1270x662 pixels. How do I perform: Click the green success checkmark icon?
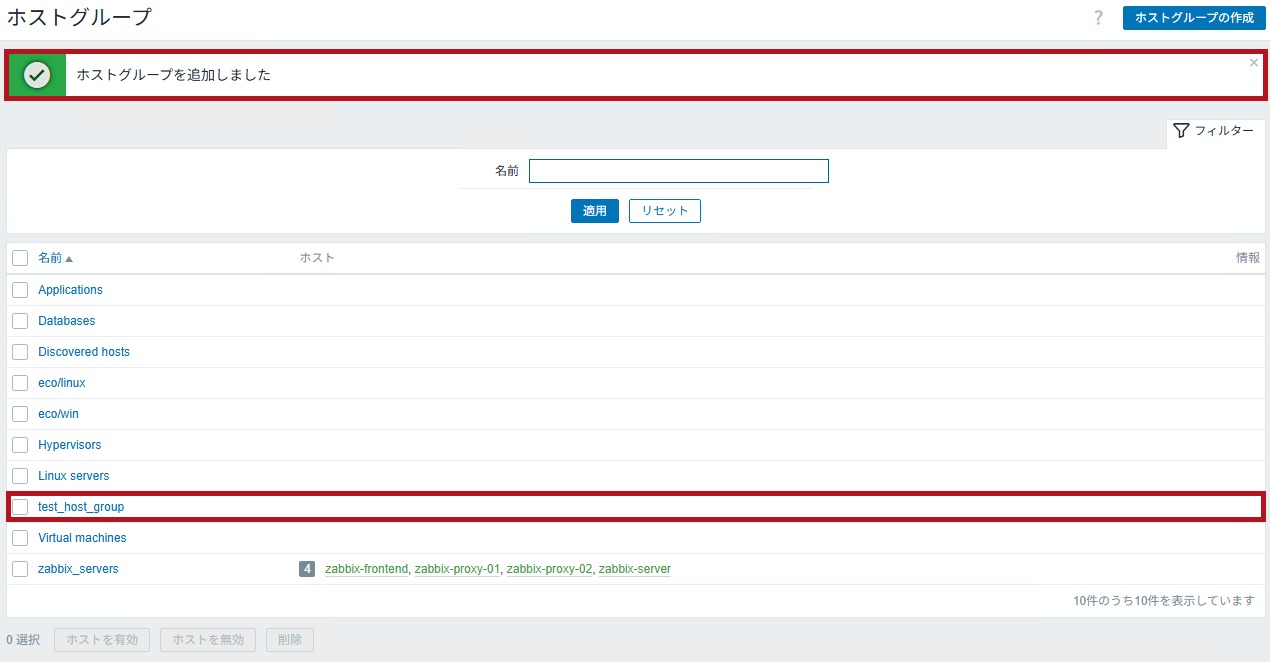[x=37, y=75]
